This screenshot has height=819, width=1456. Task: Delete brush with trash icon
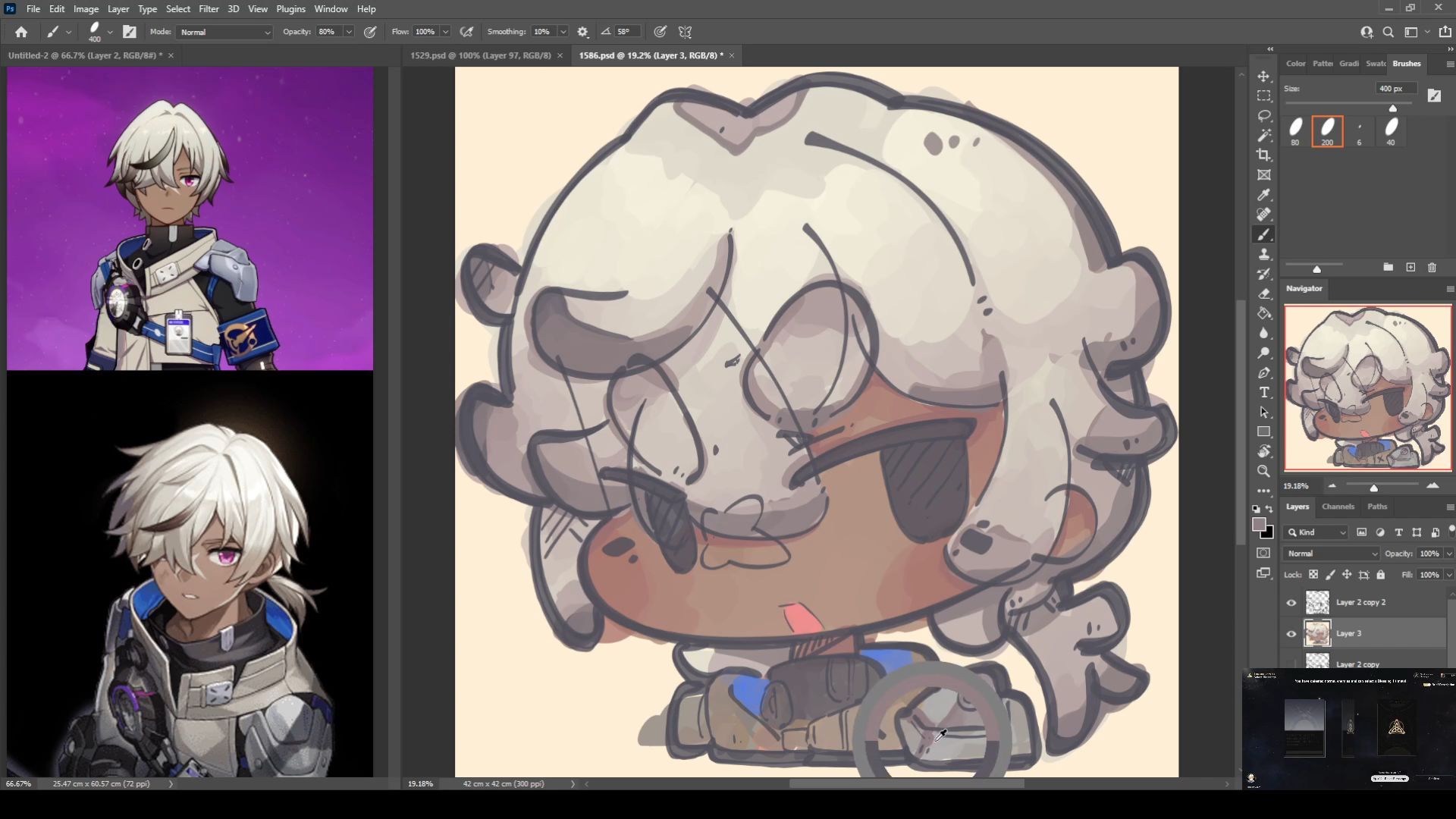[1432, 268]
